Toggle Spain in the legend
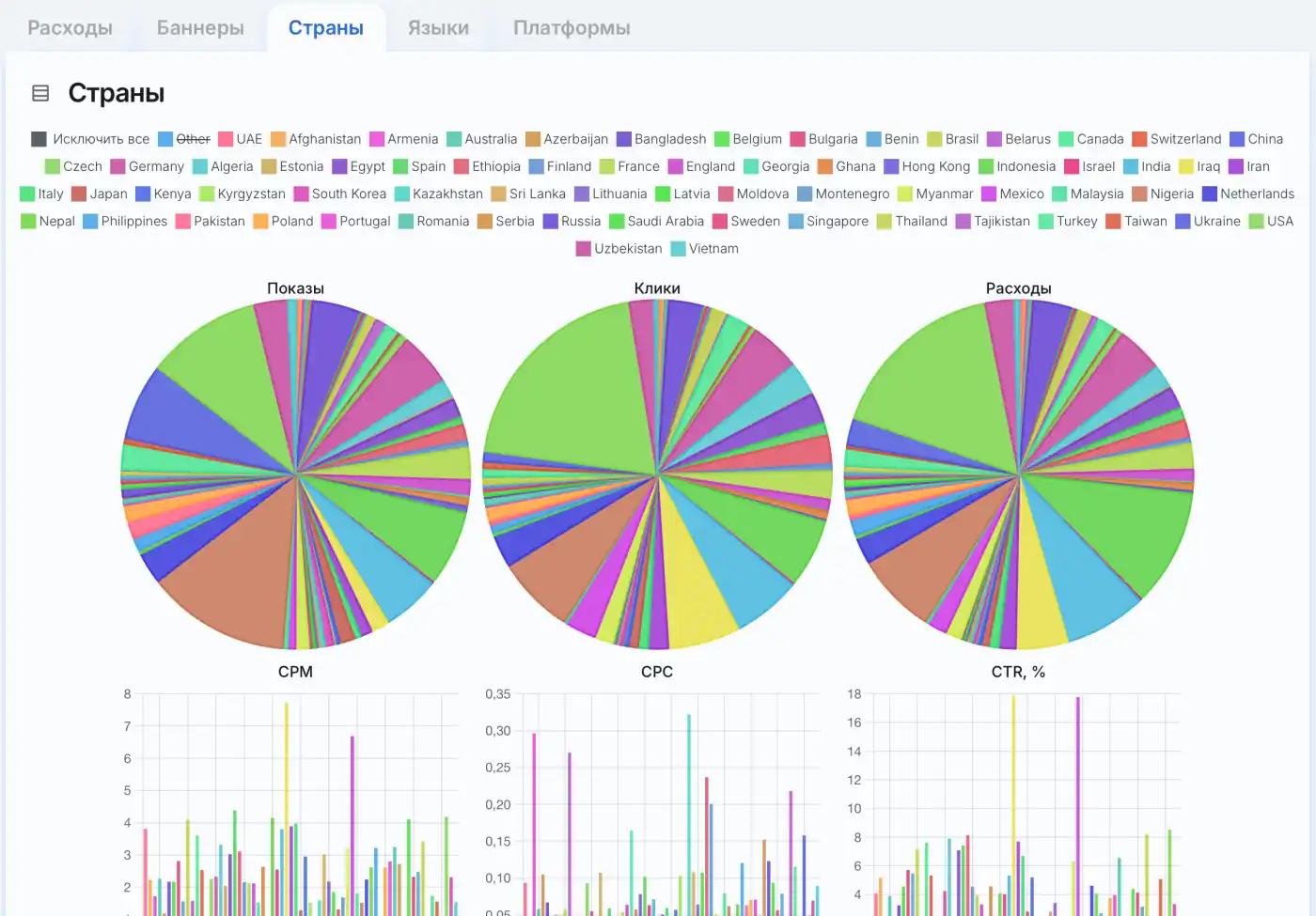This screenshot has height=916, width=1316. tap(419, 166)
